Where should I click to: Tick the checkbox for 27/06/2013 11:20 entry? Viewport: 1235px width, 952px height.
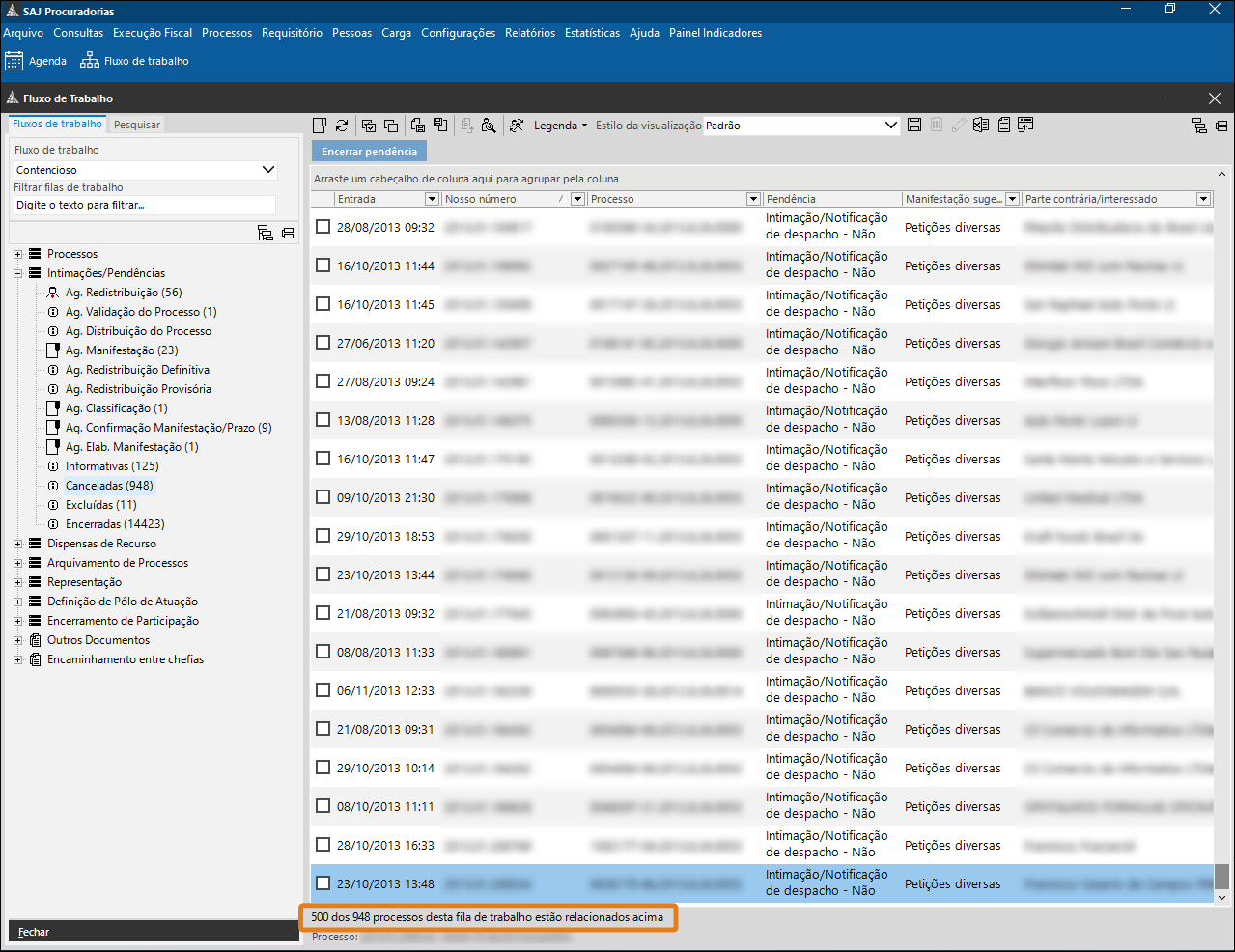tap(323, 343)
